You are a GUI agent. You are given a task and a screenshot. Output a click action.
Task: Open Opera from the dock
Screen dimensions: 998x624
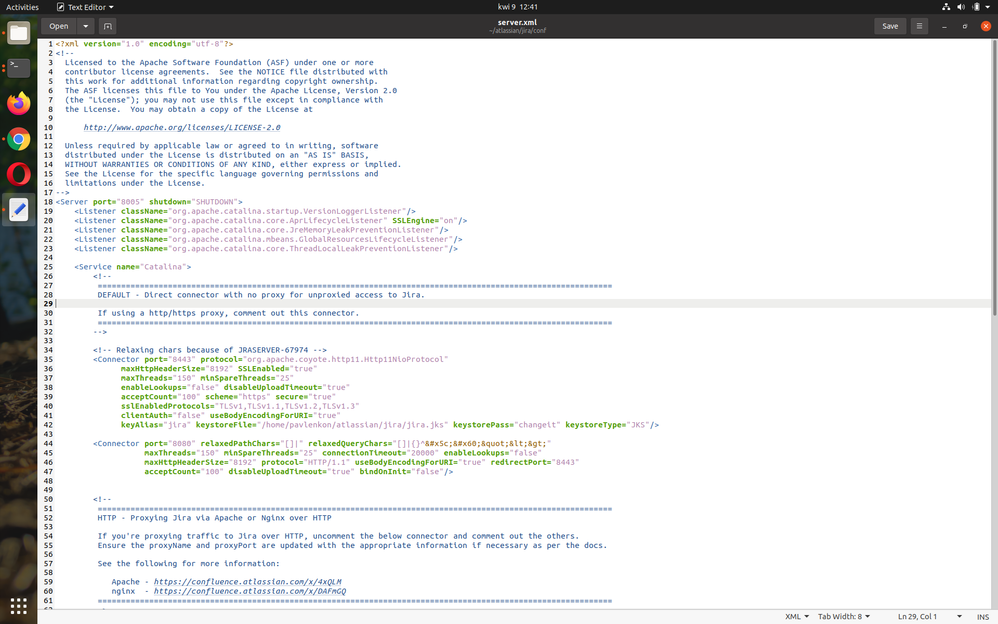pyautogui.click(x=17, y=174)
